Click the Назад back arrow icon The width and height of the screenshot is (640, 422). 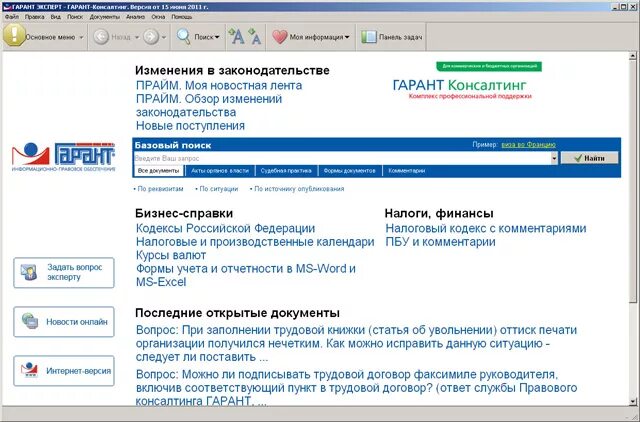pos(101,37)
